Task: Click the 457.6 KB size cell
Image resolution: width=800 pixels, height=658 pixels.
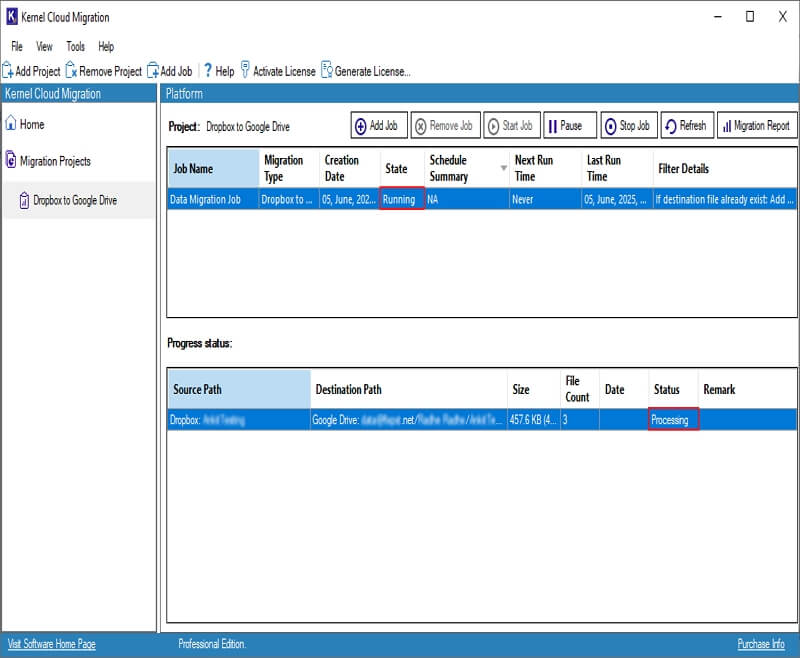Action: tap(534, 420)
